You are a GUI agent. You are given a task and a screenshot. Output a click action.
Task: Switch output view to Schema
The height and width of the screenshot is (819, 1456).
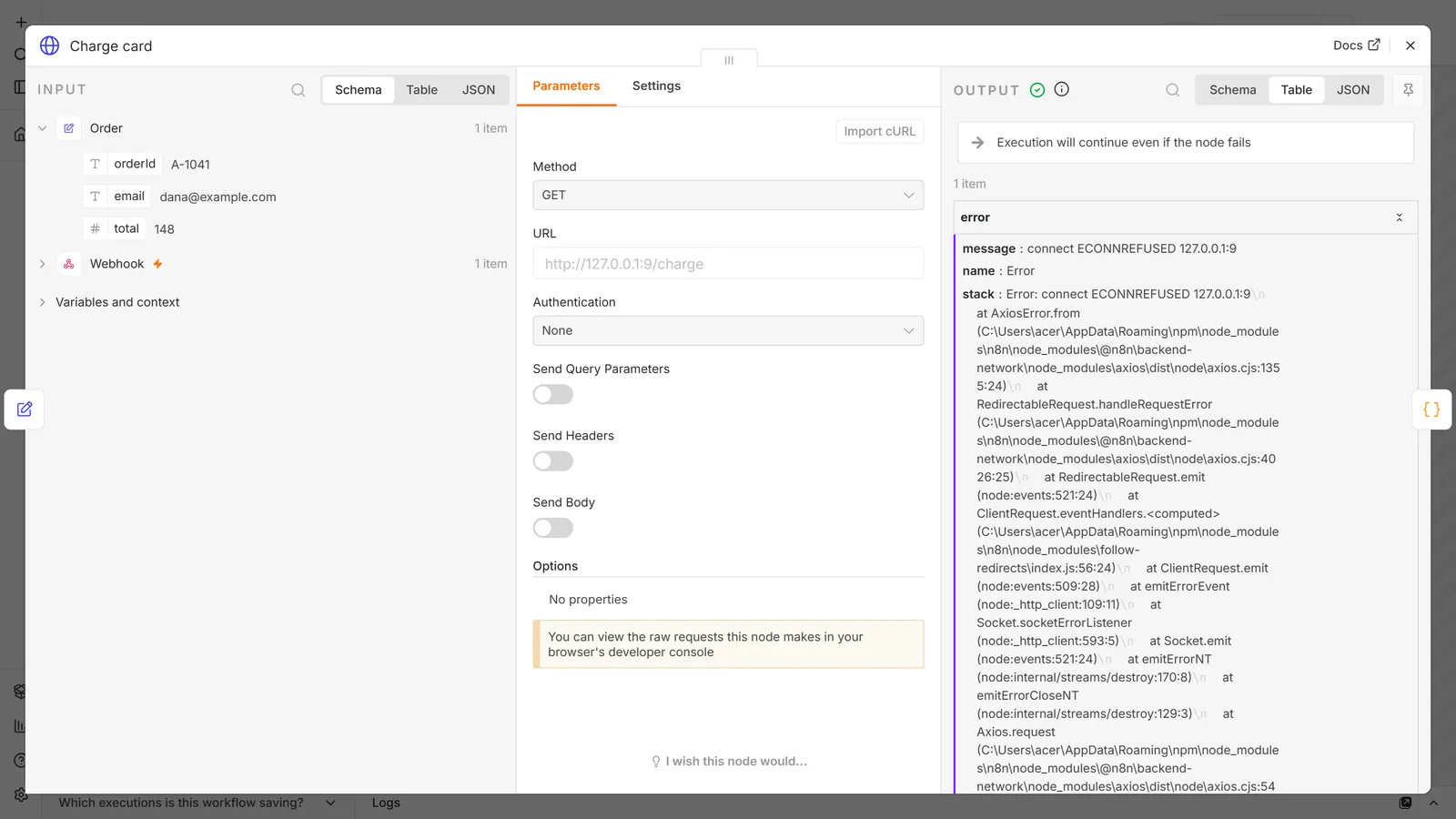coord(1232,90)
